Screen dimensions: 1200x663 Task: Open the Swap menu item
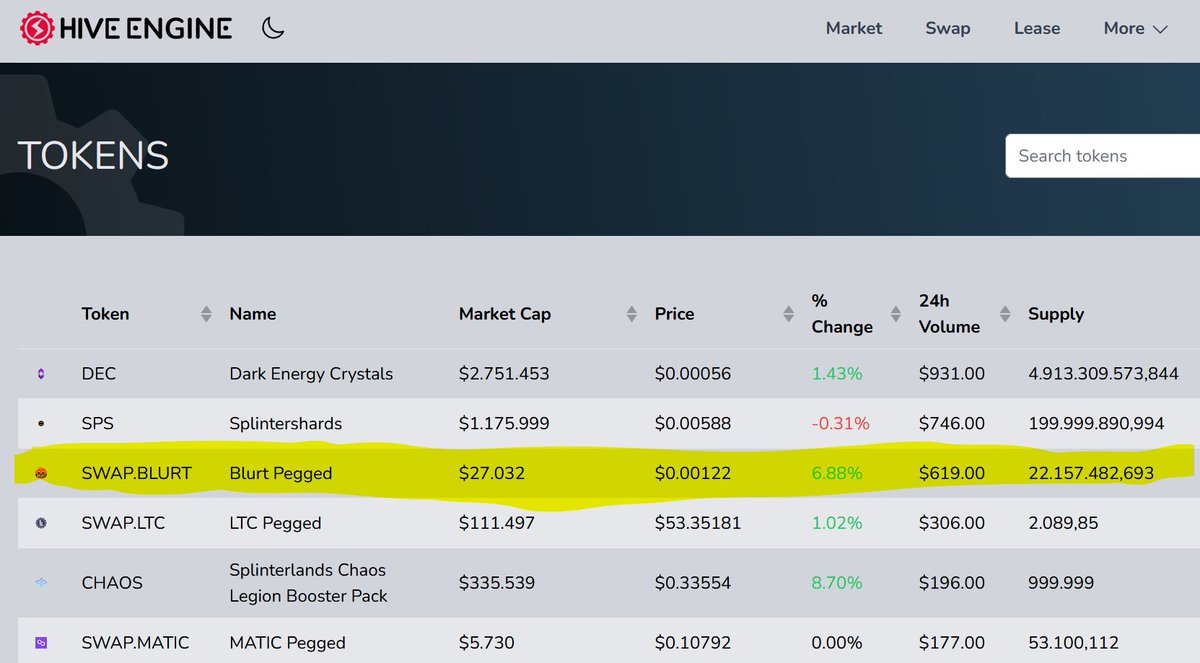pos(947,28)
